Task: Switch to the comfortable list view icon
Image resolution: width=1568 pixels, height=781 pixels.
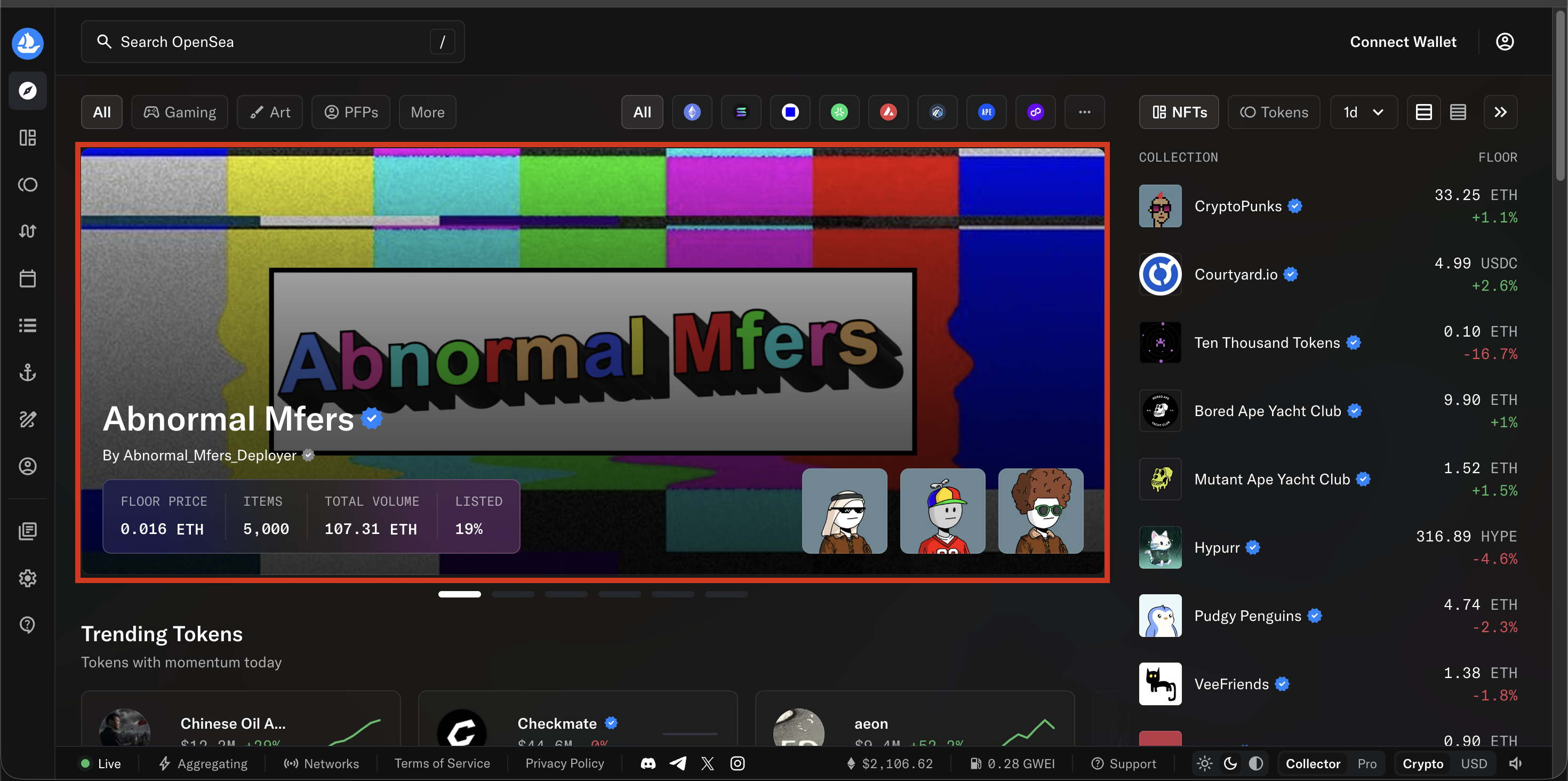Action: pyautogui.click(x=1424, y=112)
